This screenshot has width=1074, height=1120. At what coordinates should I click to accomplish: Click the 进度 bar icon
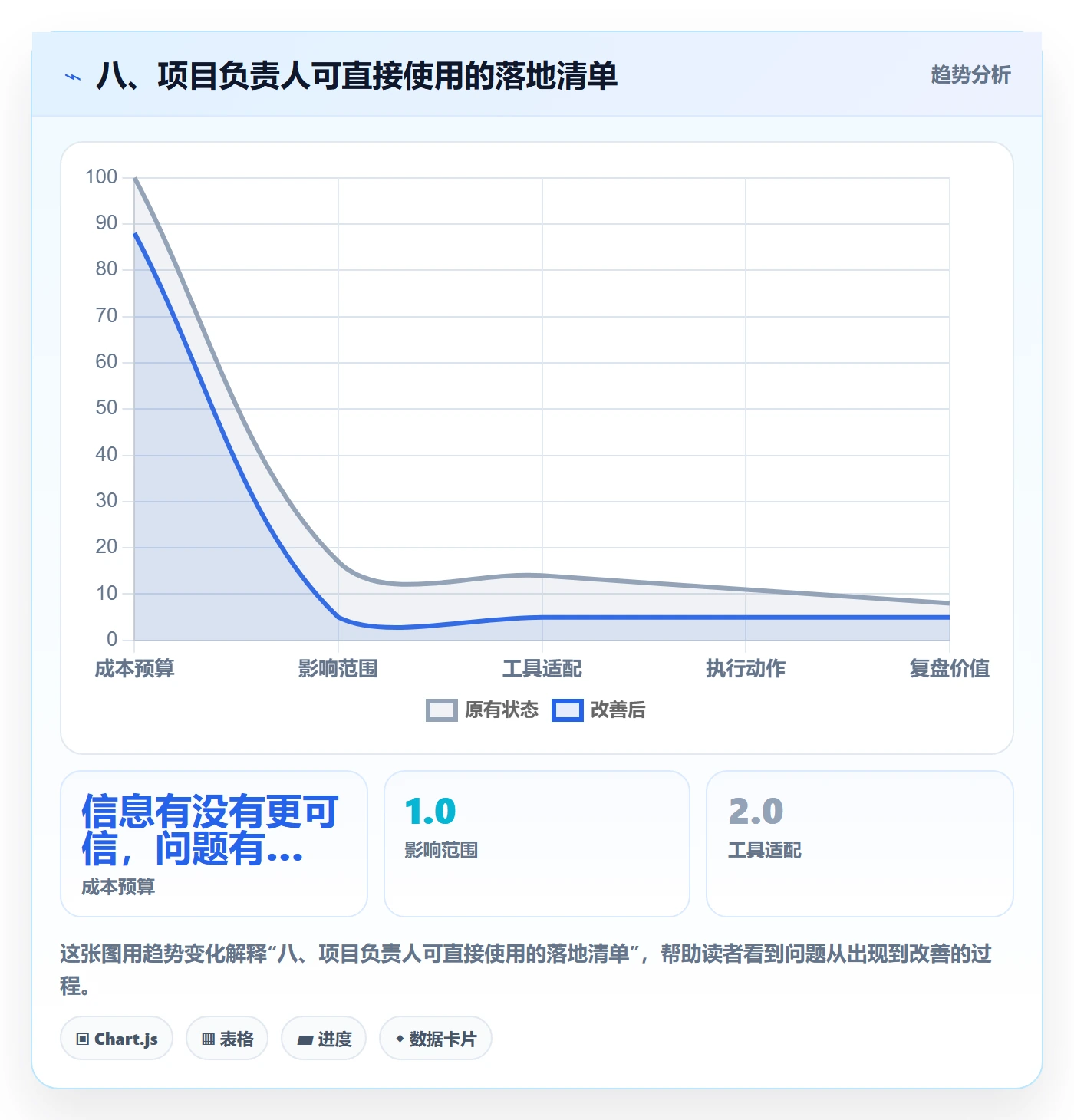coord(305,1040)
